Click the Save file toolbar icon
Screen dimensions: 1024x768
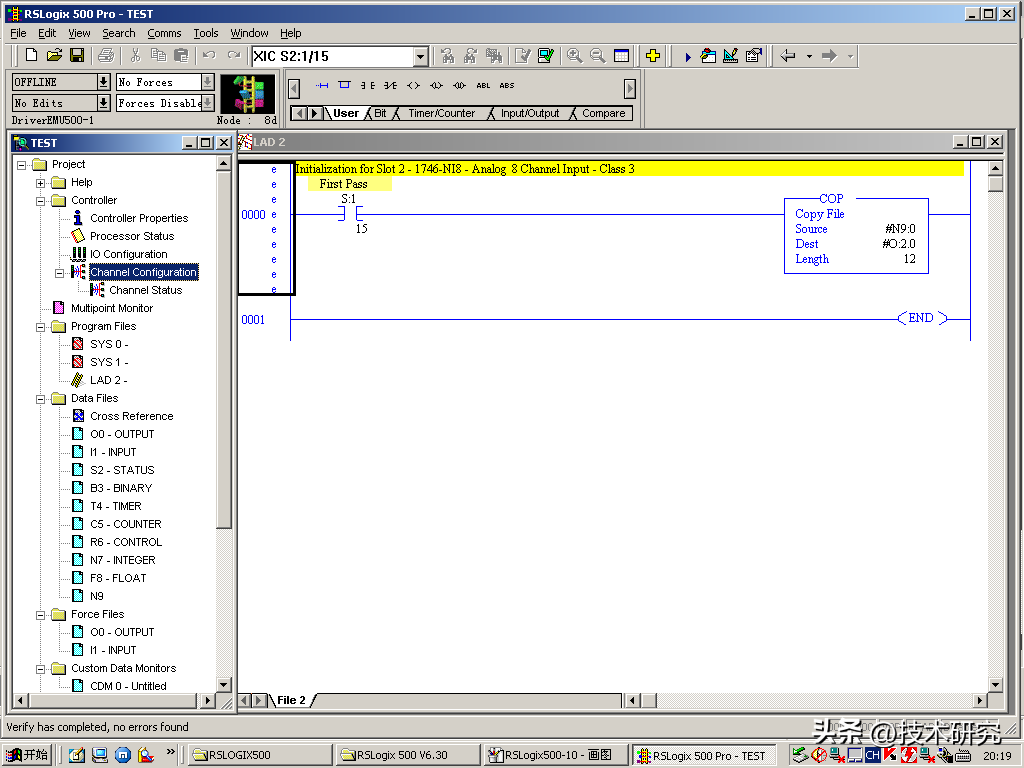click(77, 56)
